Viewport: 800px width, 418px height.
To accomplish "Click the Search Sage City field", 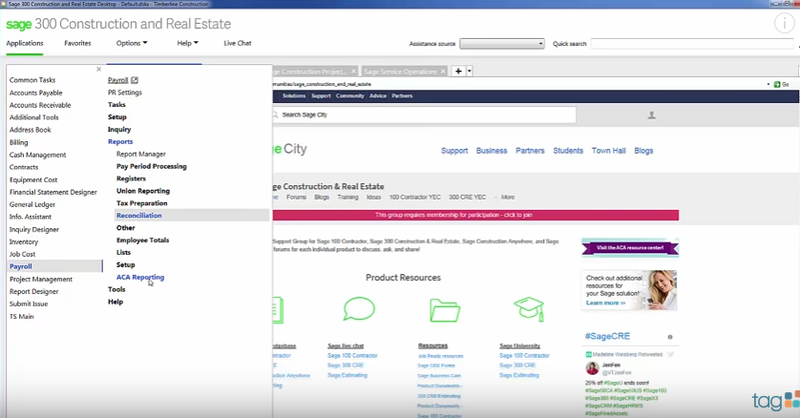I will pos(423,115).
